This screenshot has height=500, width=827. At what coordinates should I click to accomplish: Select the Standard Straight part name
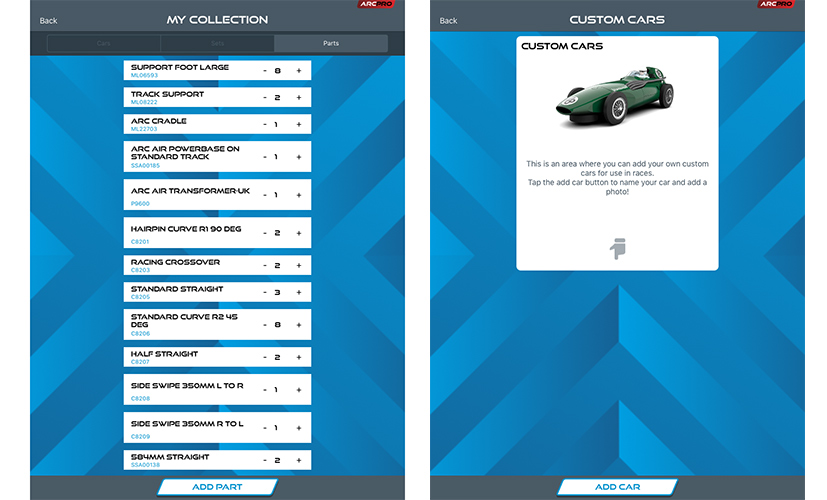click(x=177, y=289)
